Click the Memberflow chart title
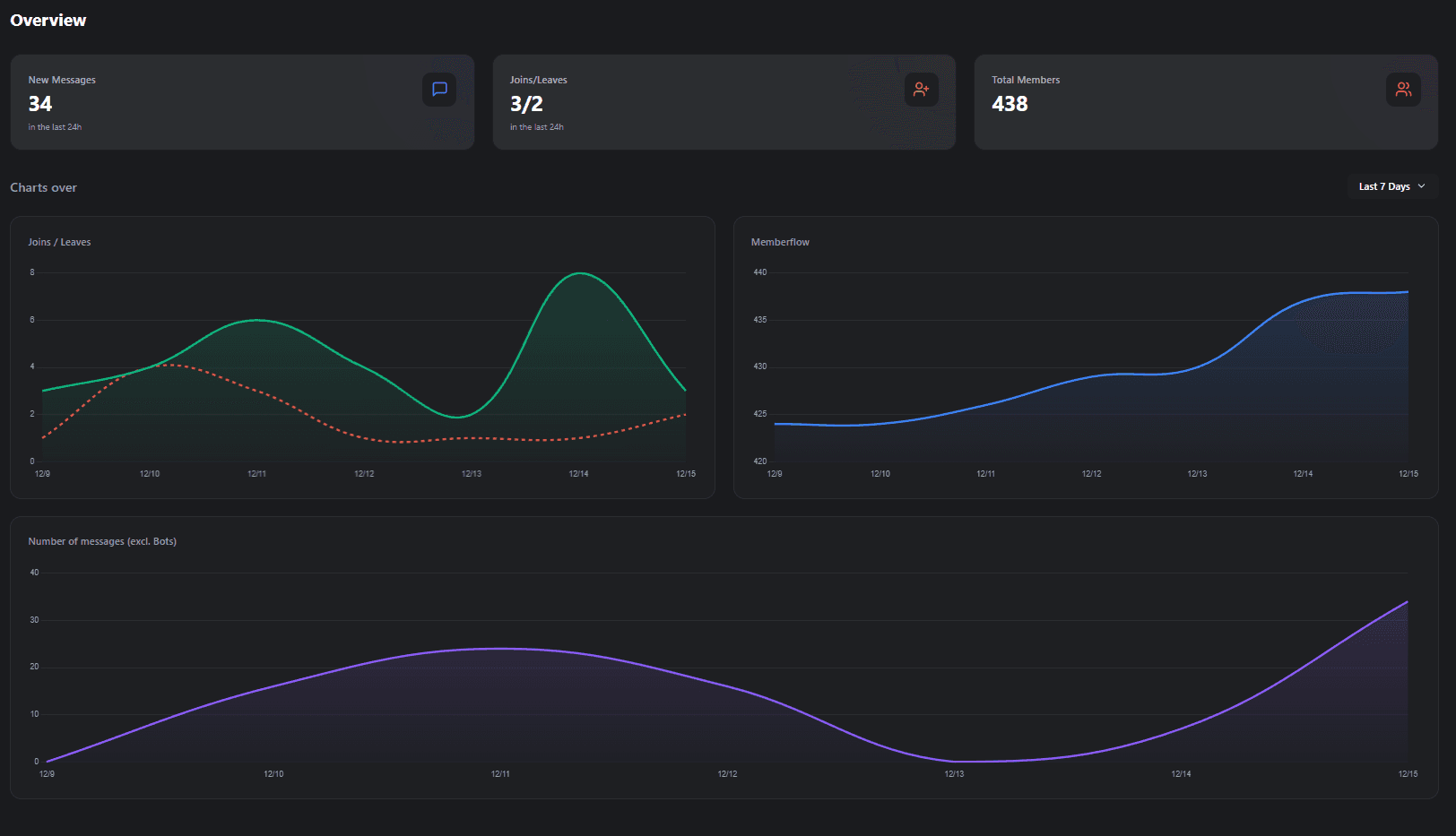Screen dimensions: 1456x836 (x=780, y=242)
